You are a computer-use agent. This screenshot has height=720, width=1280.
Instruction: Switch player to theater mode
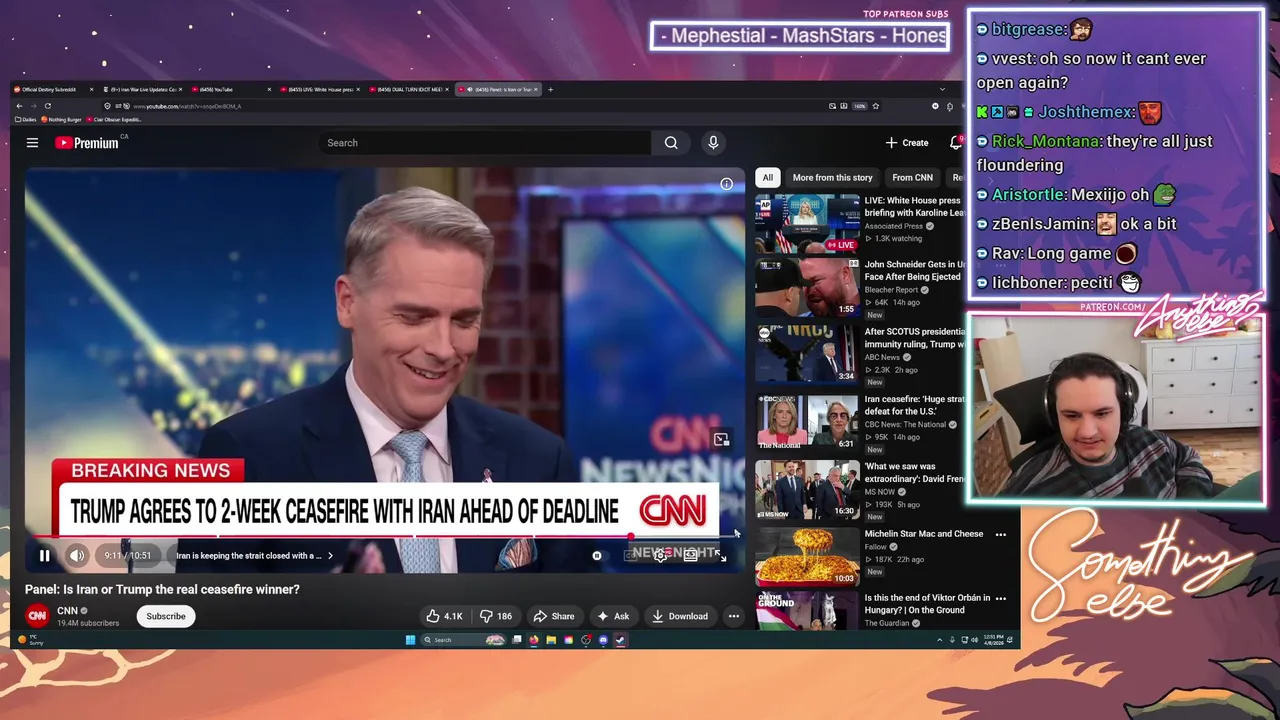click(690, 556)
